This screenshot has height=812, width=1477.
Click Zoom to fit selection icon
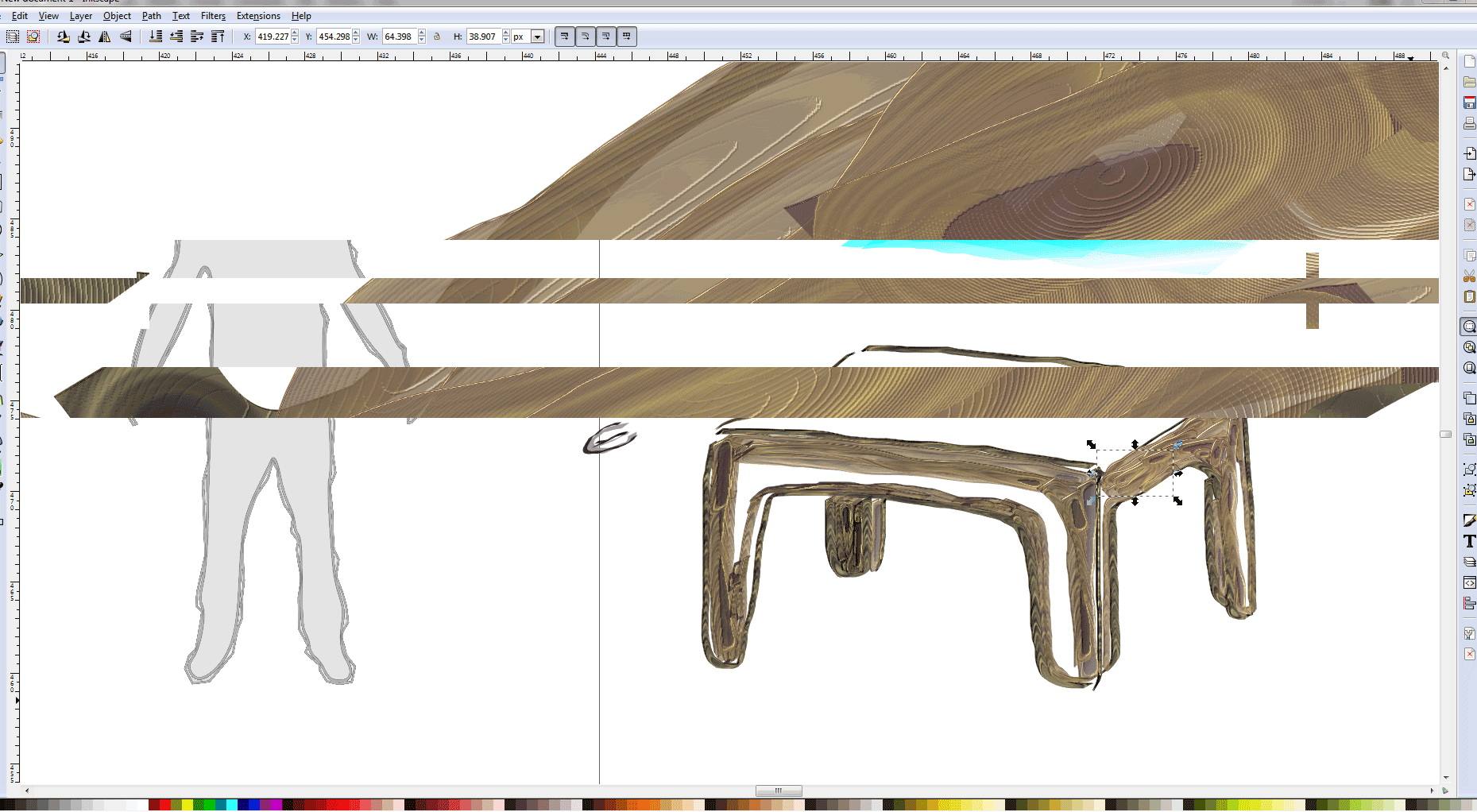point(1469,327)
